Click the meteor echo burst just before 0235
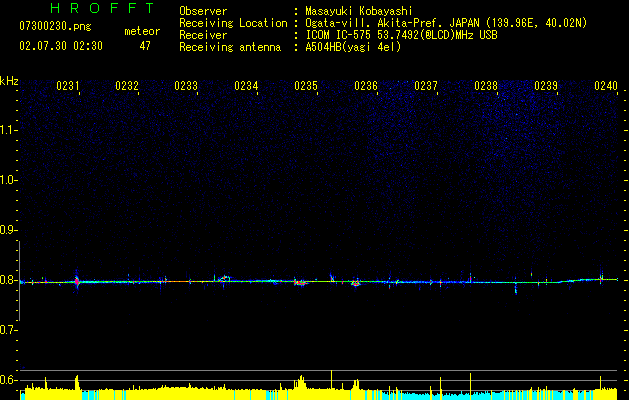Image resolution: width=629 pixels, height=400 pixels. (x=300, y=282)
